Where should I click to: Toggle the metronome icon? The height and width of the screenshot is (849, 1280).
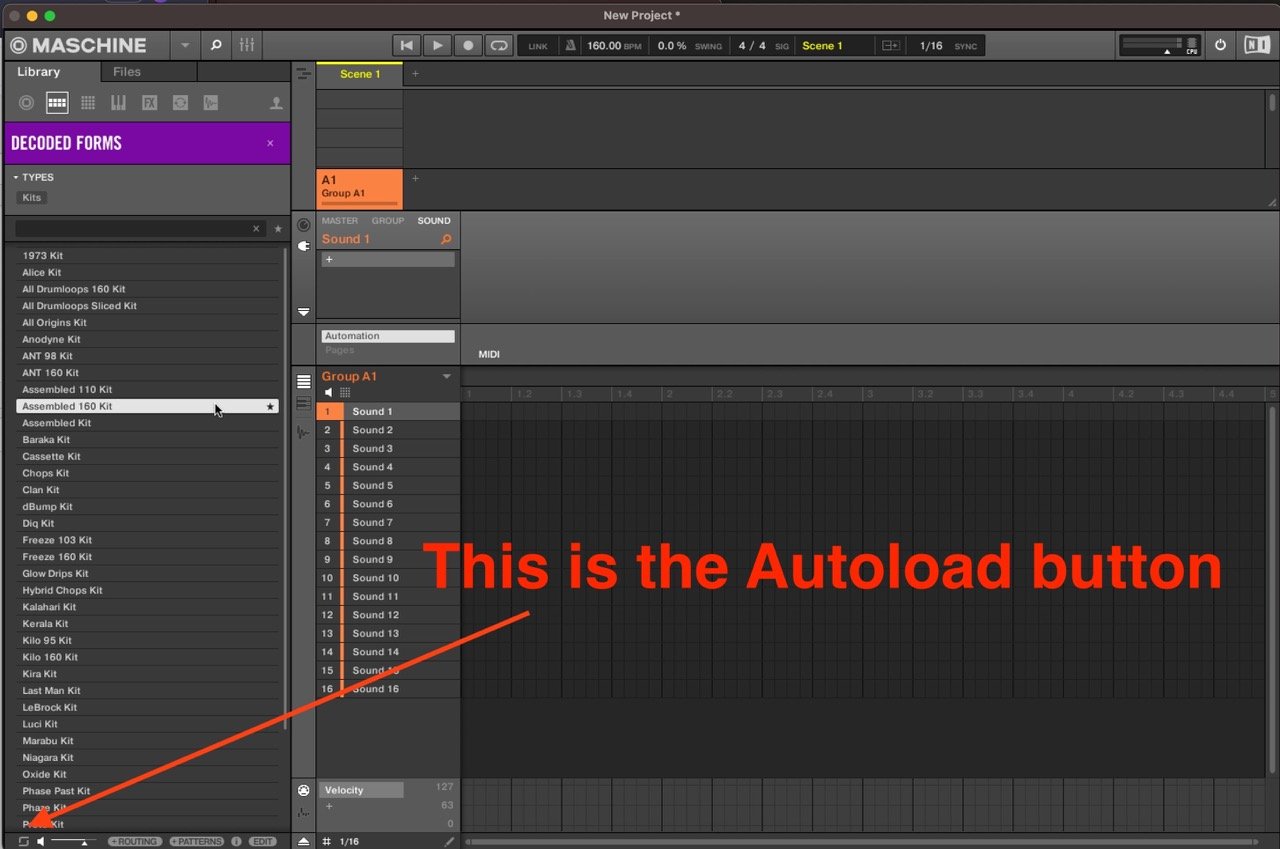(x=570, y=46)
